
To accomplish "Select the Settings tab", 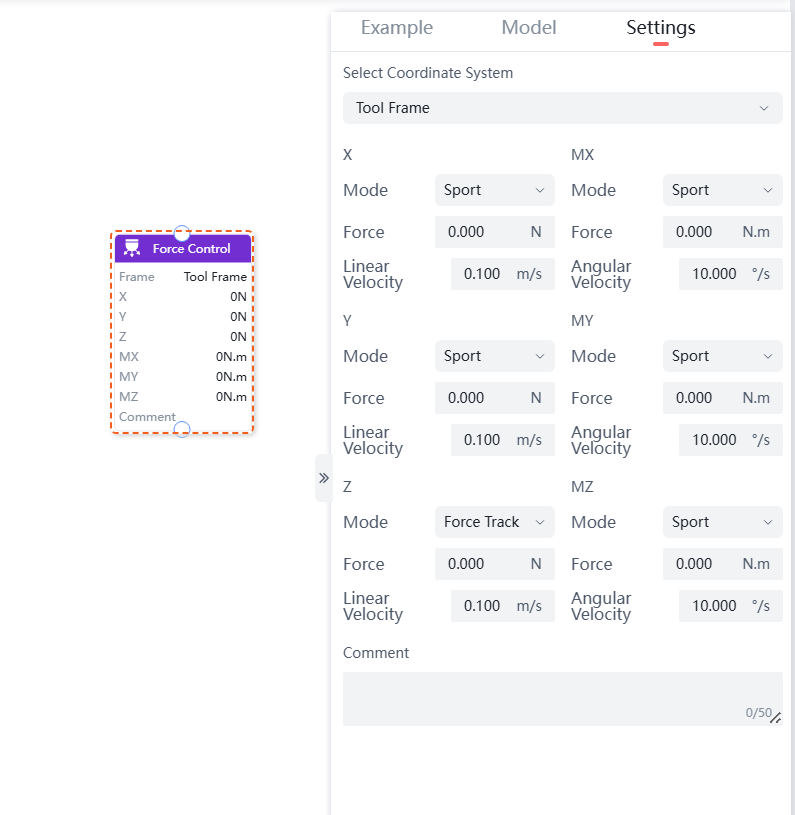I will point(661,28).
